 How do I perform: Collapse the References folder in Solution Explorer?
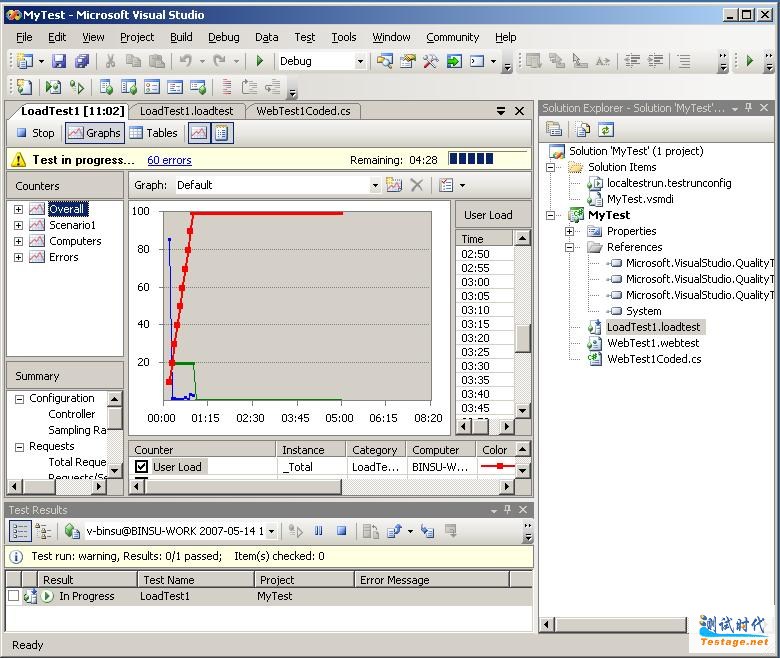(570, 247)
